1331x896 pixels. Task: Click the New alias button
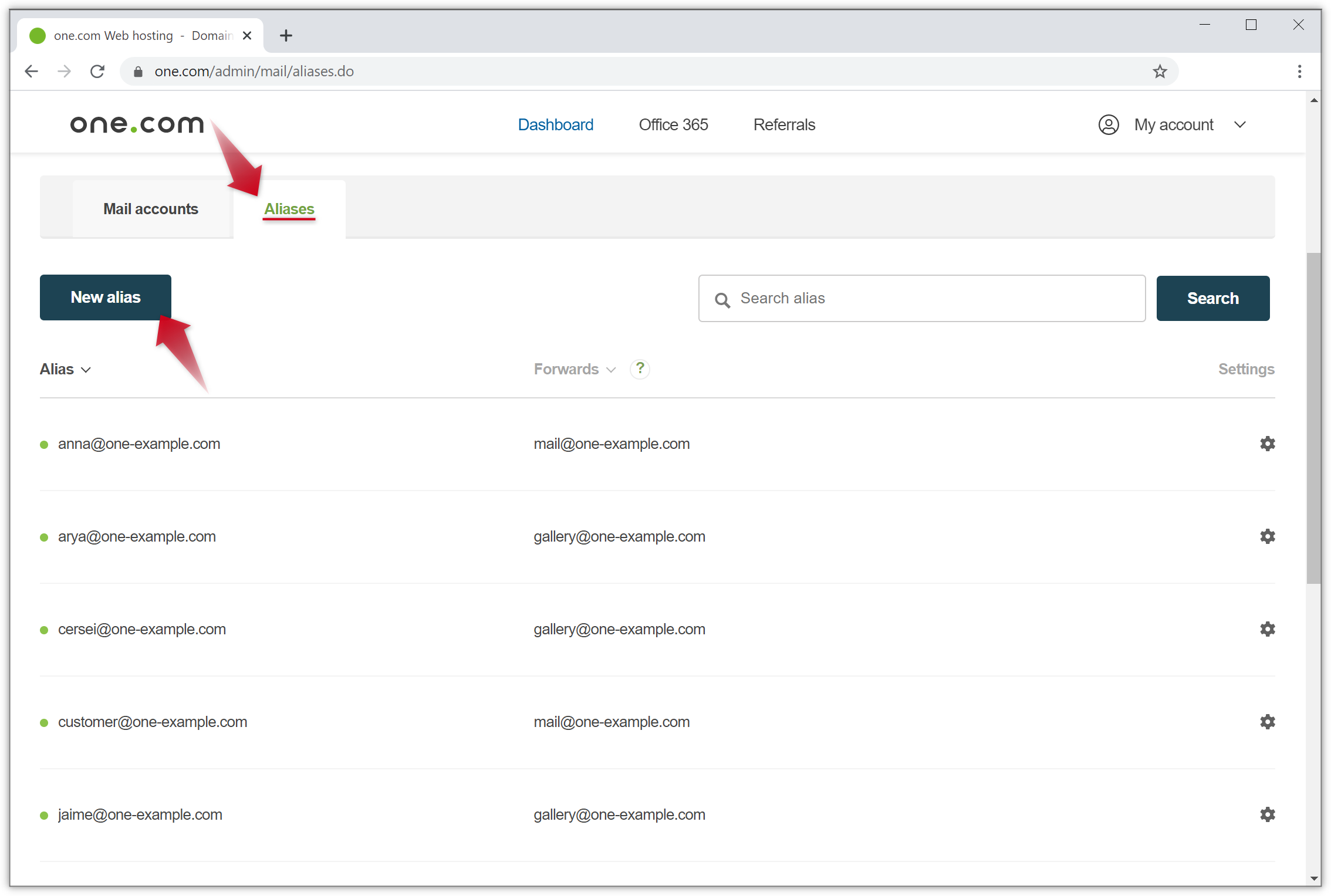(x=105, y=297)
